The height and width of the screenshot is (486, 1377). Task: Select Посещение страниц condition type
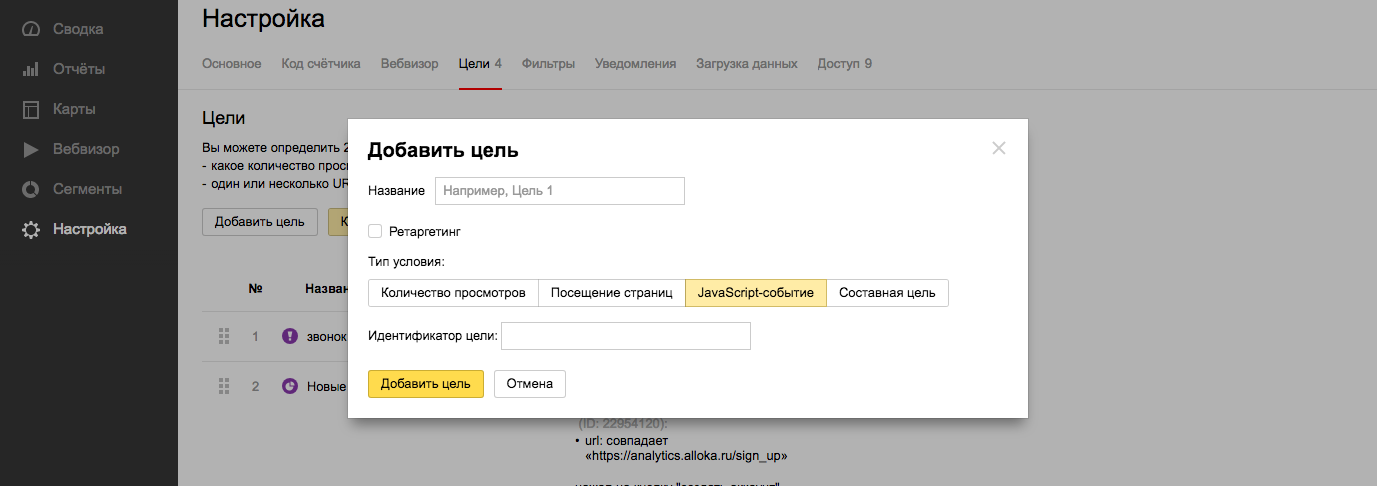point(611,293)
